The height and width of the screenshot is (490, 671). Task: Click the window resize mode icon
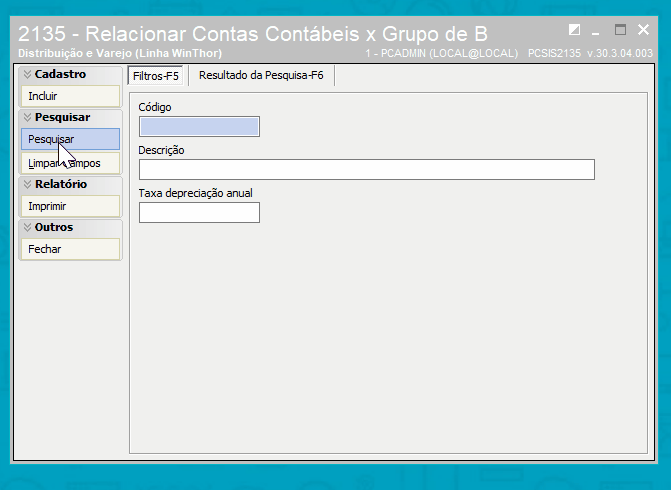pyautogui.click(x=574, y=30)
